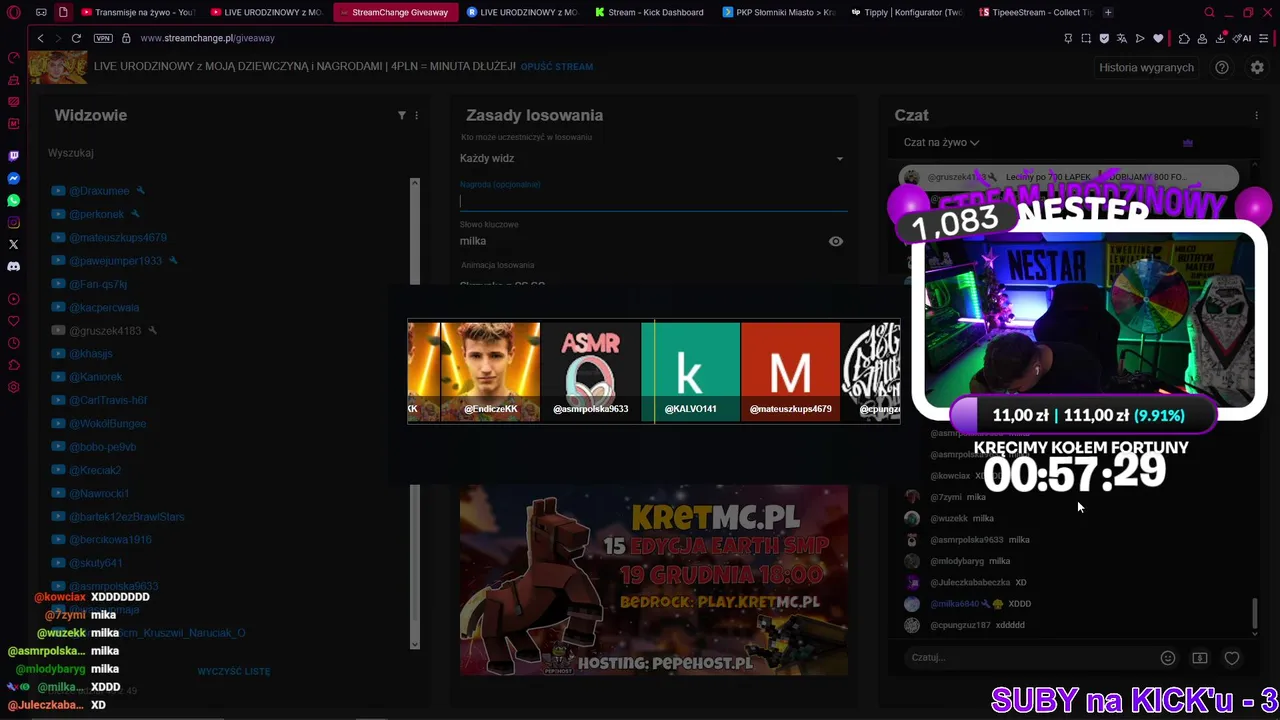This screenshot has height=720, width=1280.
Task: Click the ad blocker shield icon
Action: point(1104,38)
